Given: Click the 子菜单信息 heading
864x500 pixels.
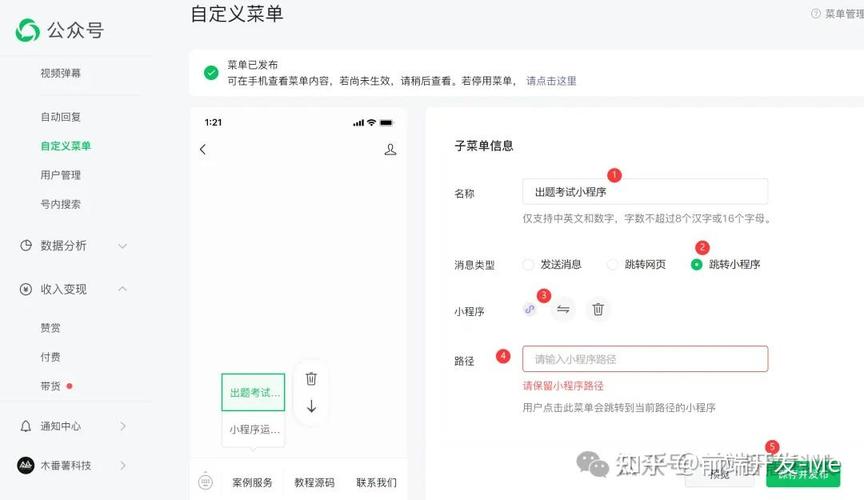Looking at the screenshot, I should coord(484,146).
